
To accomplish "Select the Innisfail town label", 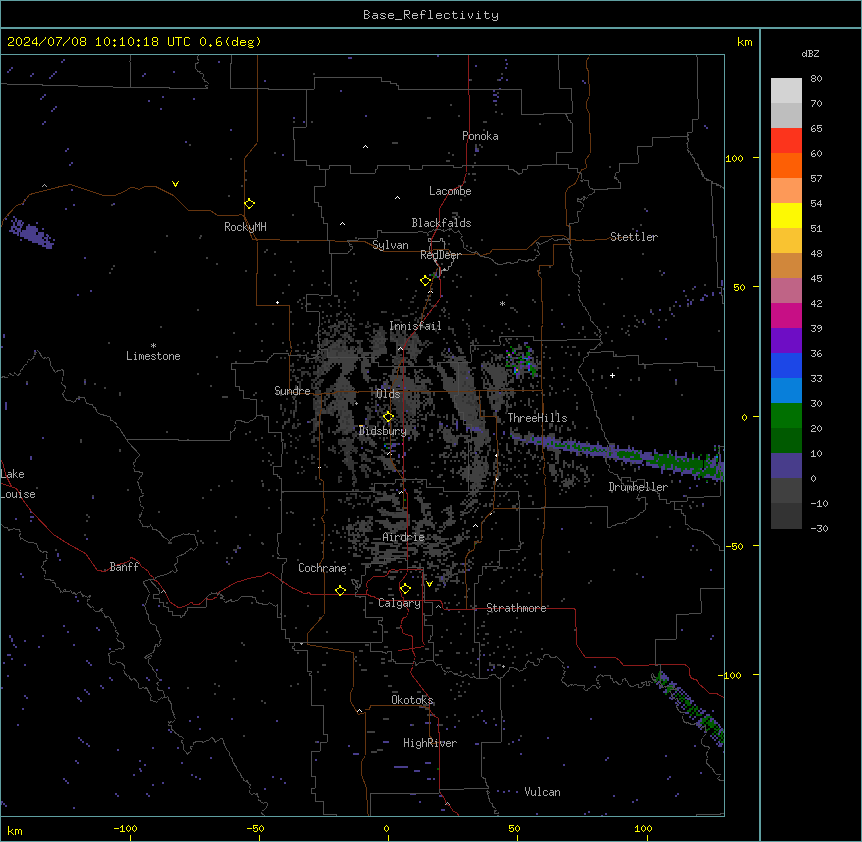I will [415, 326].
